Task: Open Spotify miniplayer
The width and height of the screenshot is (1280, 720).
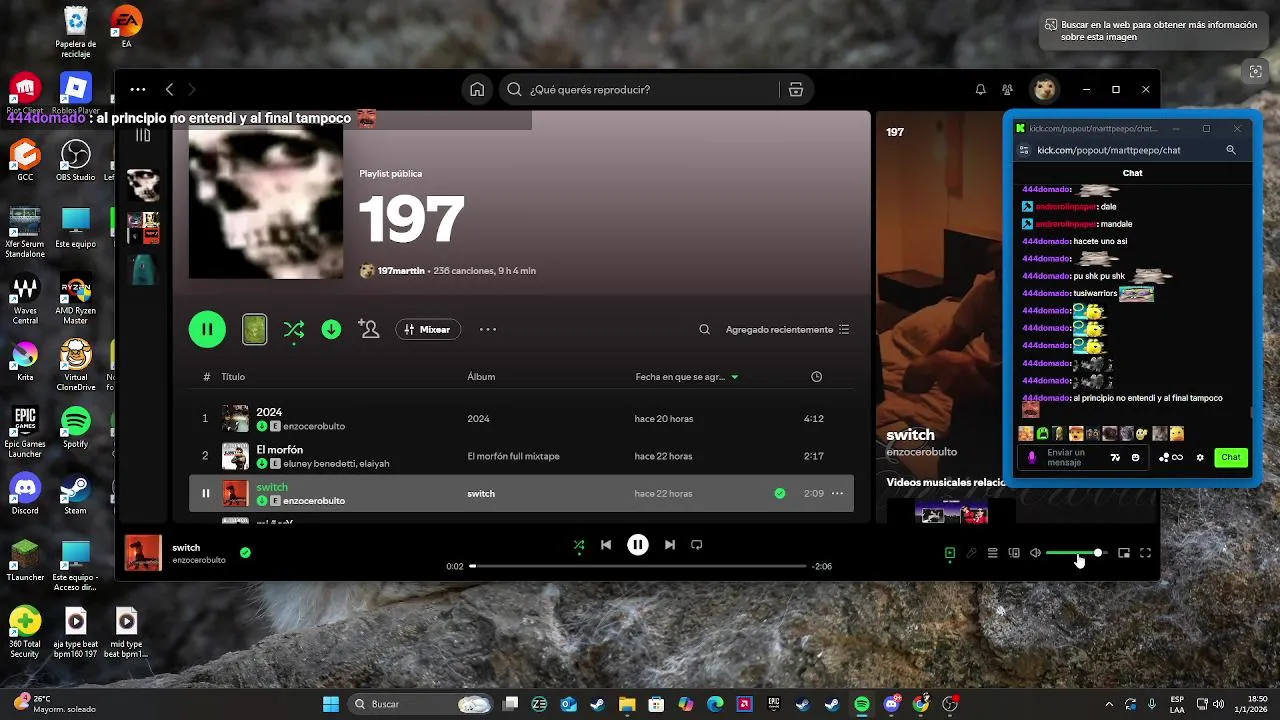Action: [x=1124, y=553]
